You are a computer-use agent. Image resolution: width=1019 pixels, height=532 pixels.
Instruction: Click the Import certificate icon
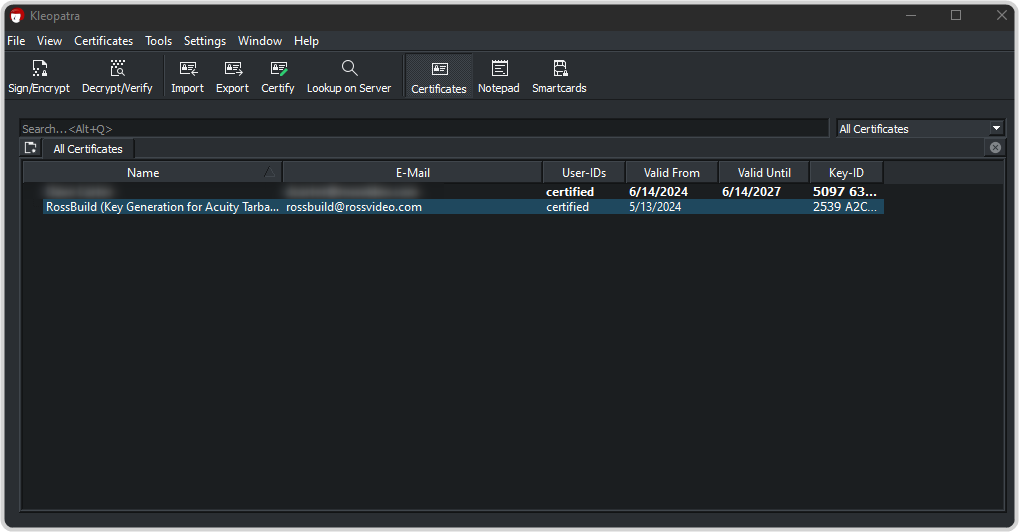pos(187,76)
